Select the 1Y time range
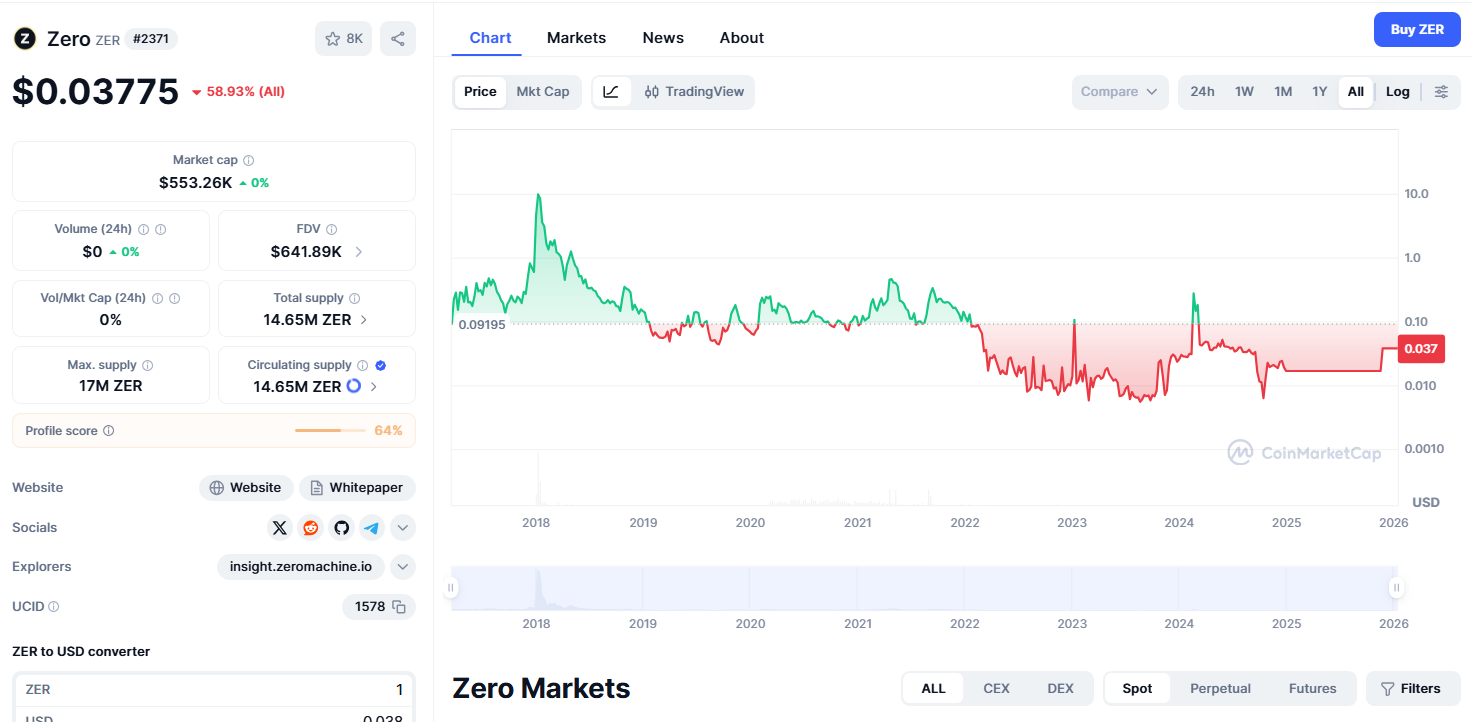Image resolution: width=1472 pixels, height=722 pixels. click(1320, 92)
